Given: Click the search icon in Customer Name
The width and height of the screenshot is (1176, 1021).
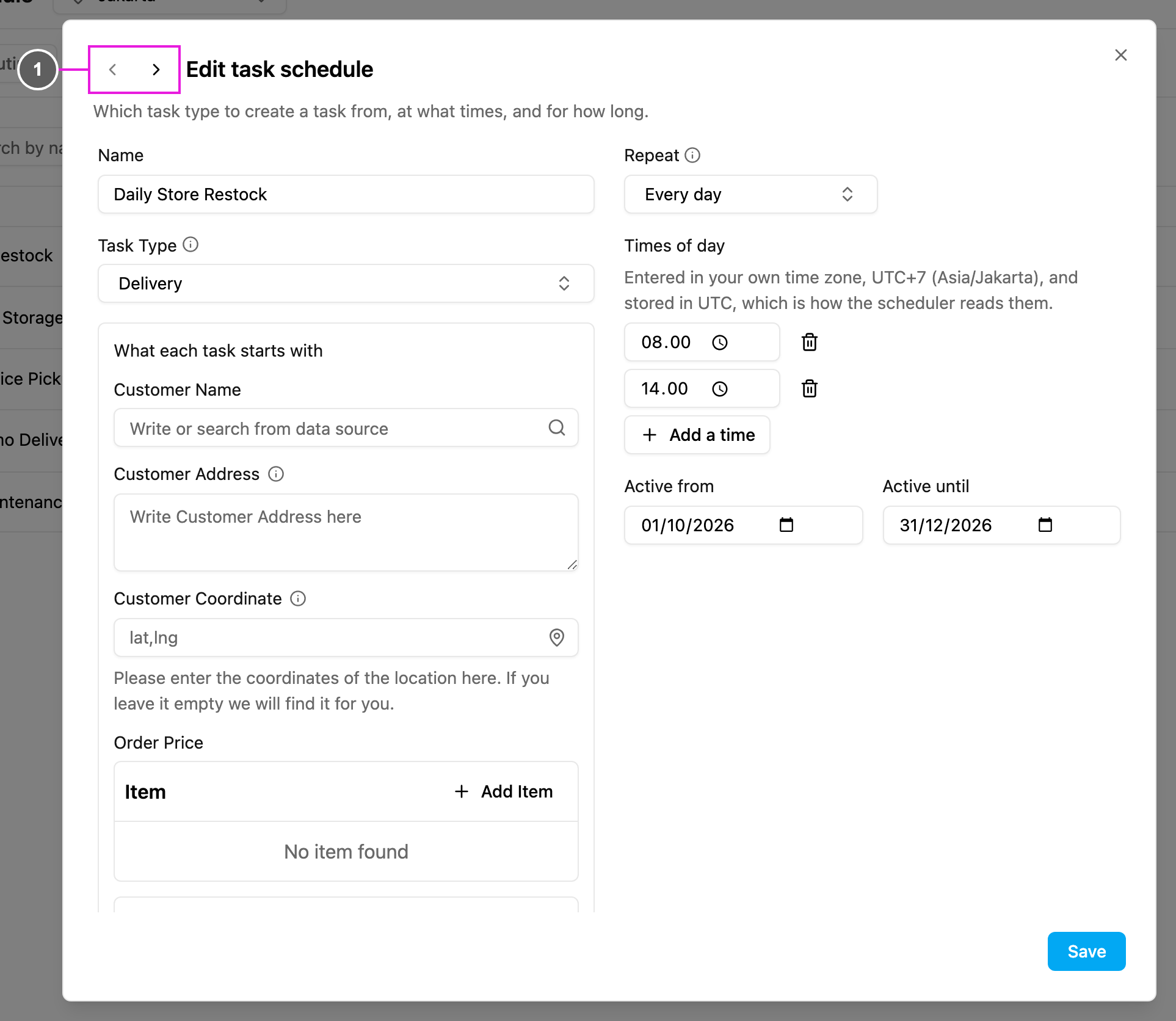Looking at the screenshot, I should click(x=557, y=427).
